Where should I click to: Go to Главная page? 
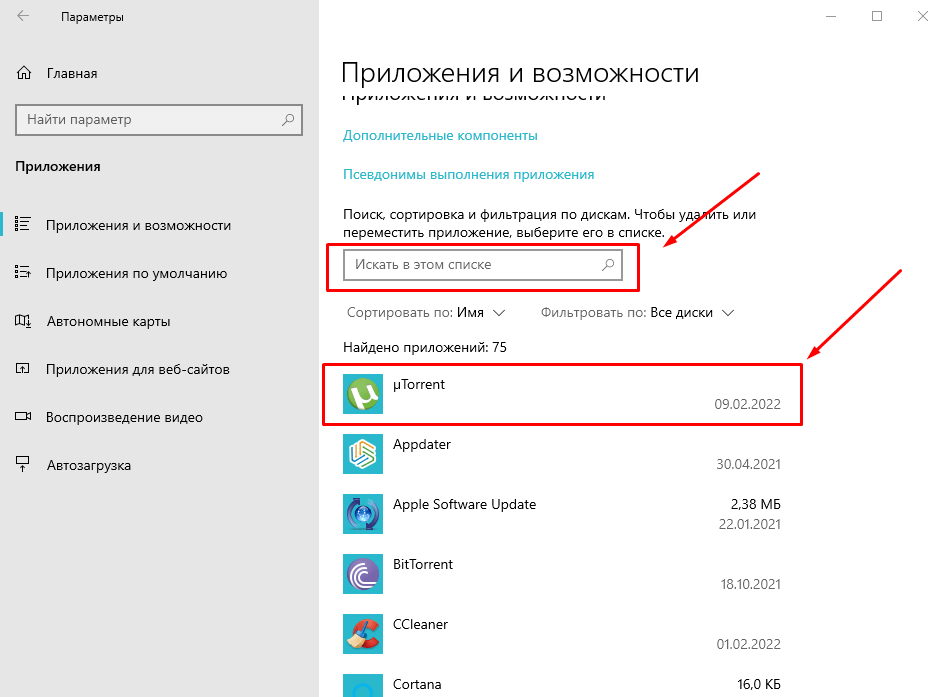[x=72, y=73]
